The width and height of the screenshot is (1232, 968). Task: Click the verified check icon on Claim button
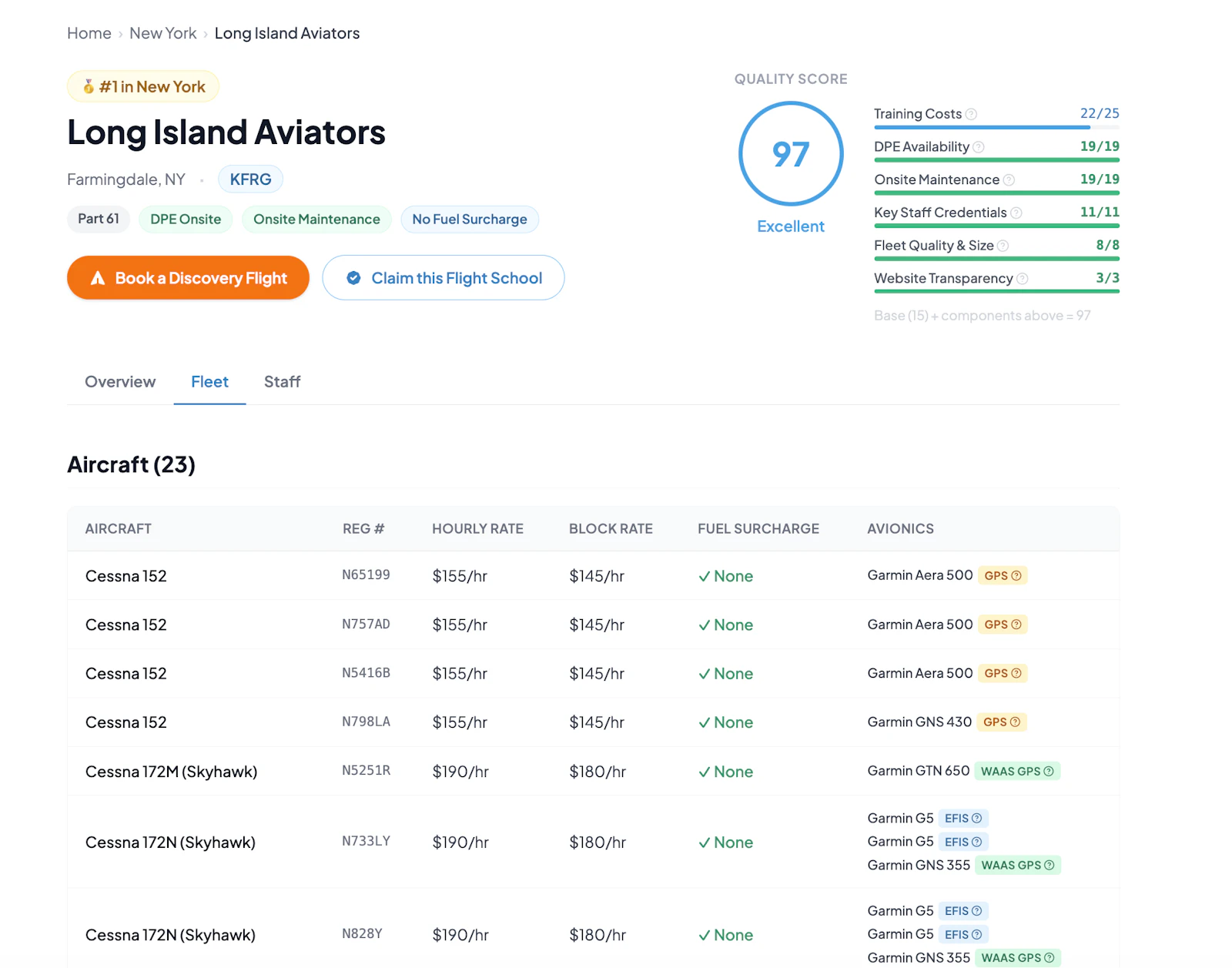pos(353,278)
